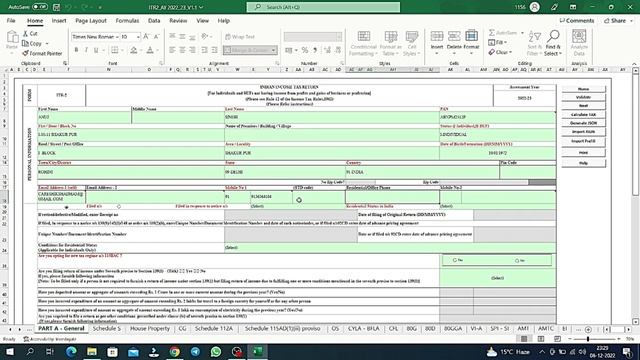This screenshot has width=640, height=360.
Task: Open the Schedule S sheet tab
Action: (107, 329)
